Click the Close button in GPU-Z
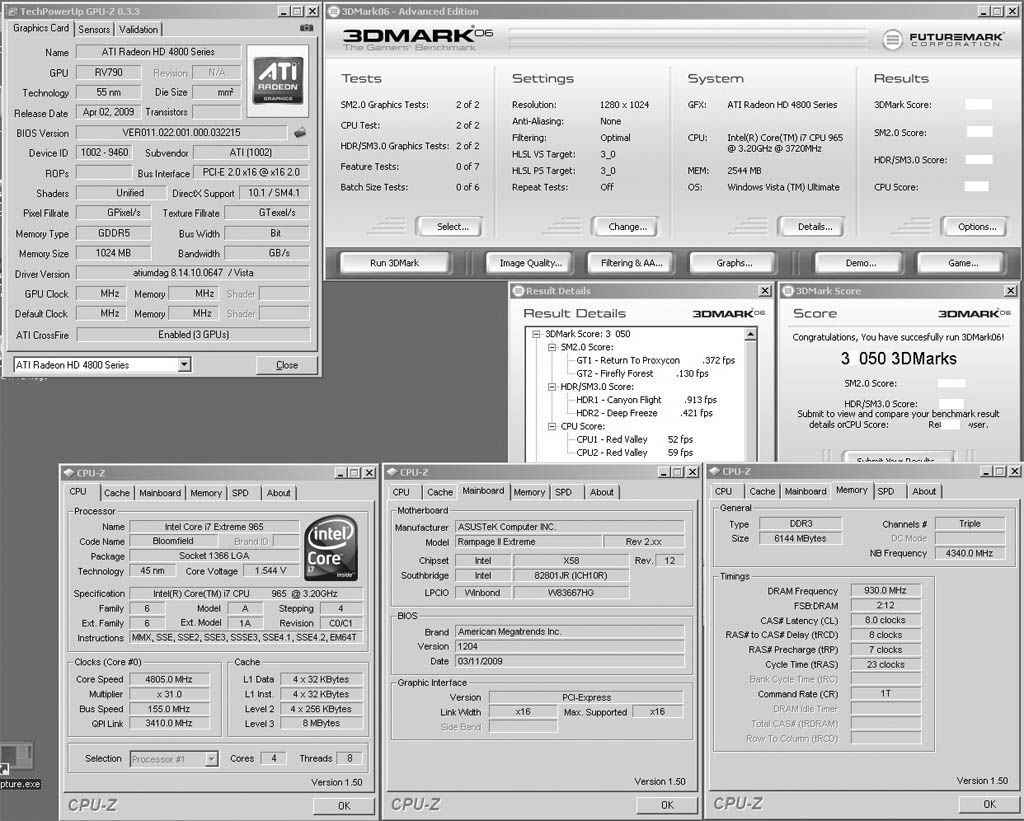Image resolution: width=1024 pixels, height=821 pixels. click(287, 365)
